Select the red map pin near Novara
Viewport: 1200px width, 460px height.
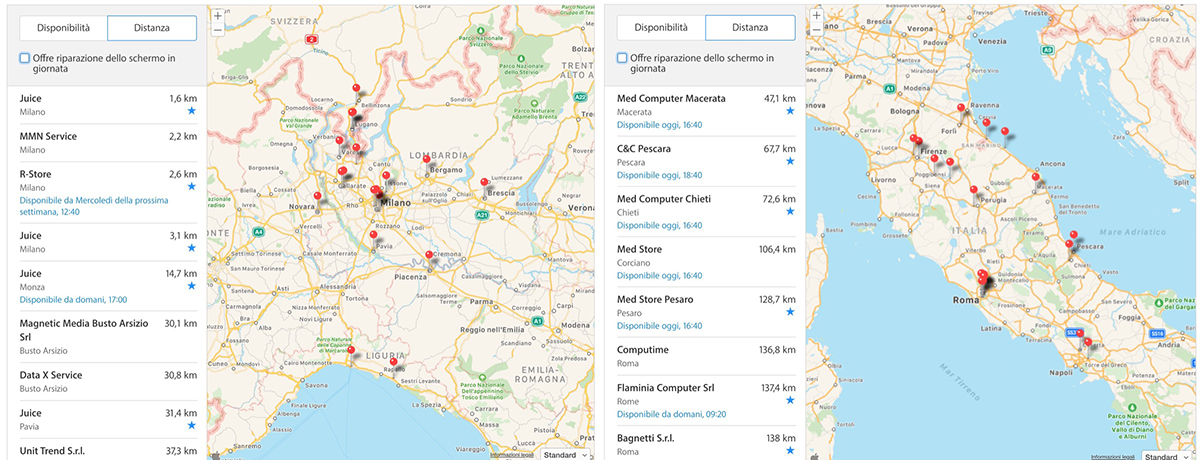click(318, 197)
